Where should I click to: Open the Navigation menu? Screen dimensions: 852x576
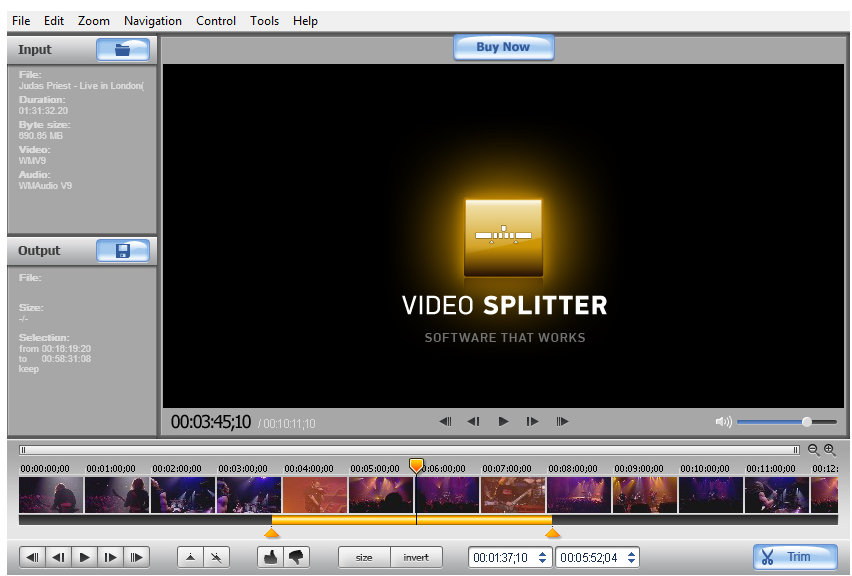(x=153, y=20)
